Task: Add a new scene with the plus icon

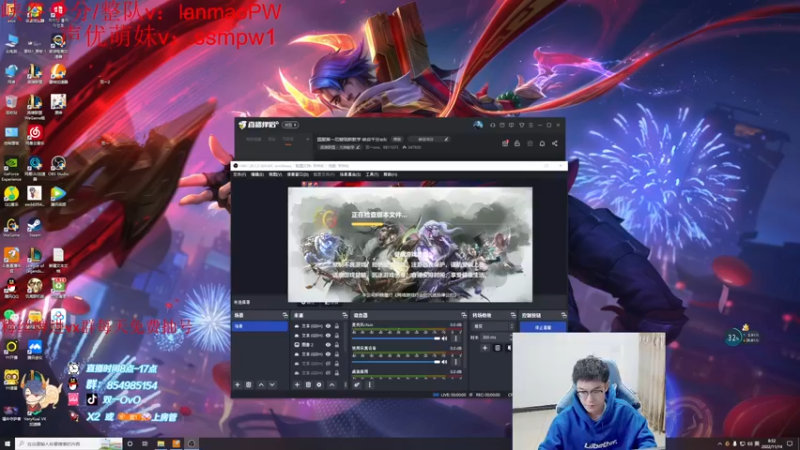Action: tap(238, 385)
